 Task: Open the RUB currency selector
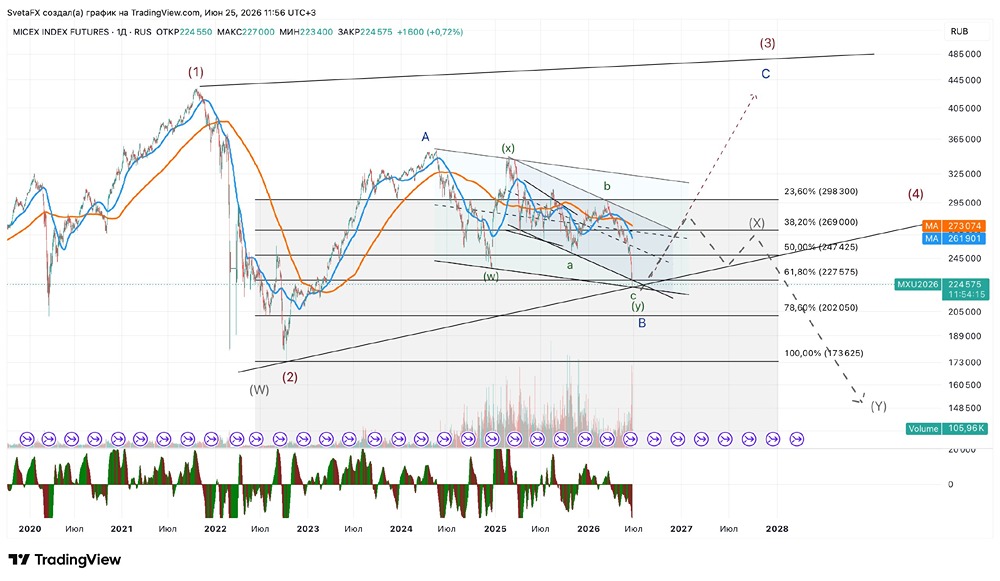[x=959, y=31]
